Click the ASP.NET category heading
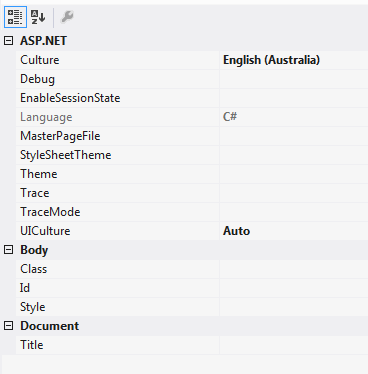Image resolution: width=368 pixels, height=374 pixels. pyautogui.click(x=43, y=41)
